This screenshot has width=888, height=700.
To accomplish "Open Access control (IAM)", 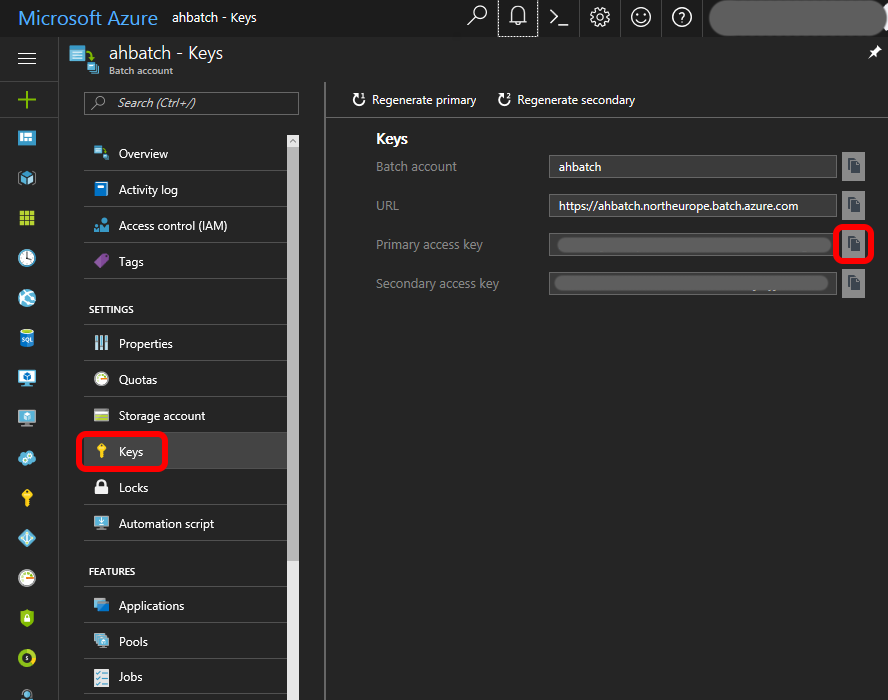I will [185, 226].
